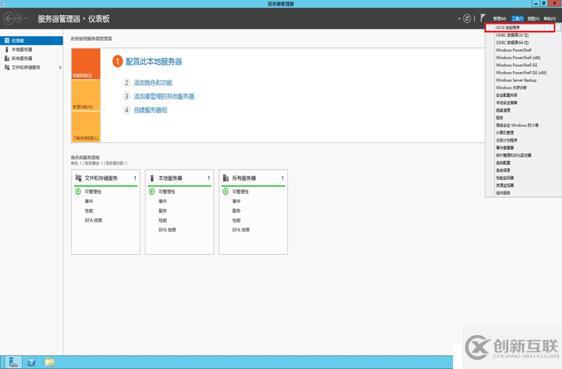Viewport: 562px width, 369px height.
Task: Open 服务 from the Tools menu
Action: tap(499, 118)
